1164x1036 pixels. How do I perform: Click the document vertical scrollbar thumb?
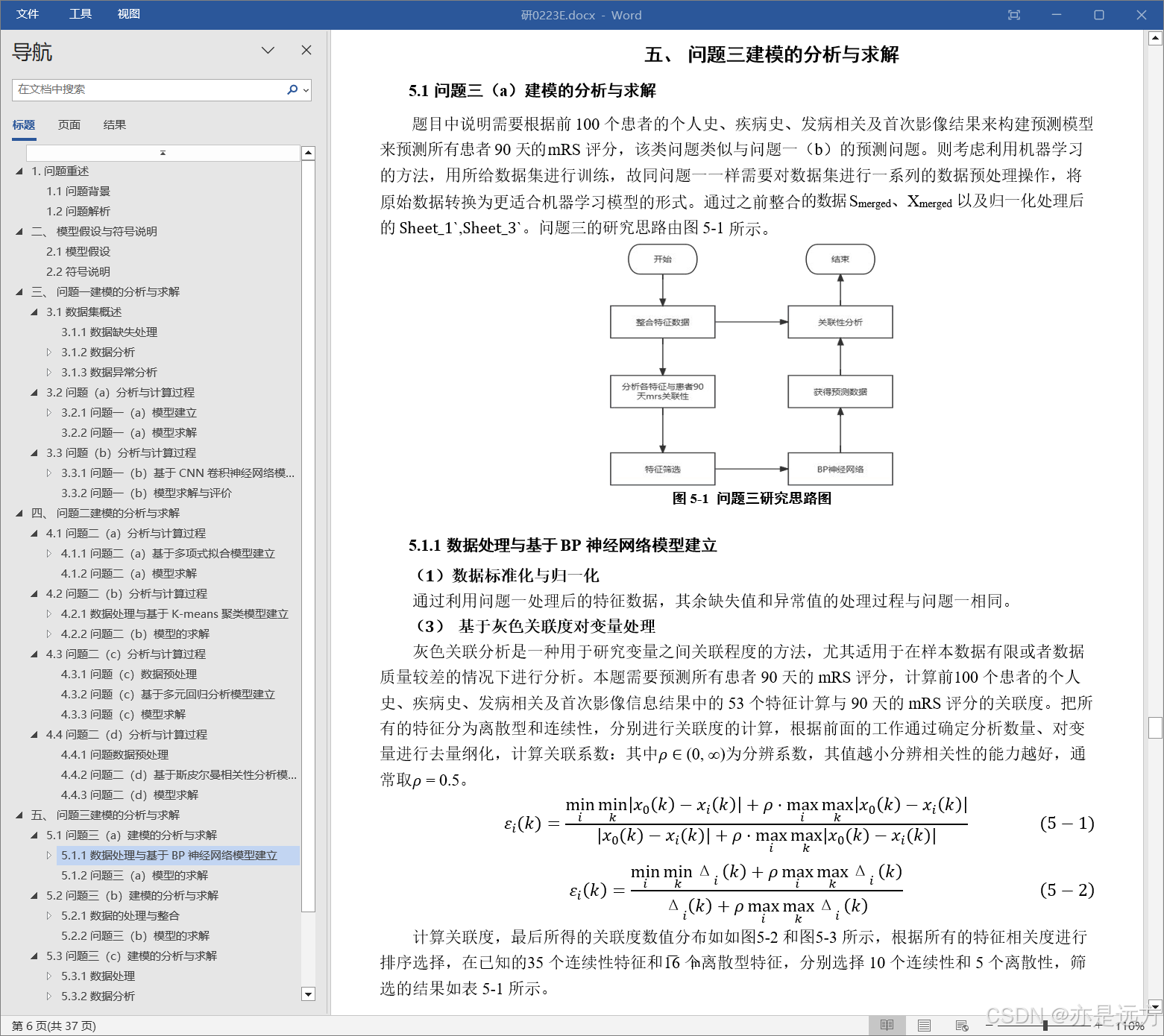(1156, 727)
